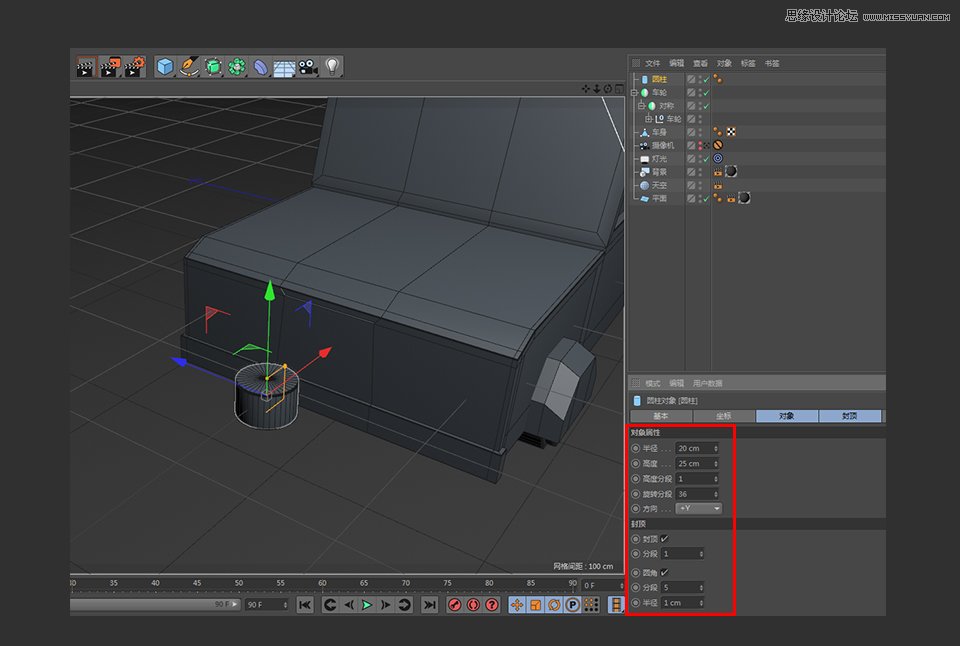This screenshot has width=960, height=646.
Task: Select the Deformer icon in the toolbar
Action: [258, 68]
